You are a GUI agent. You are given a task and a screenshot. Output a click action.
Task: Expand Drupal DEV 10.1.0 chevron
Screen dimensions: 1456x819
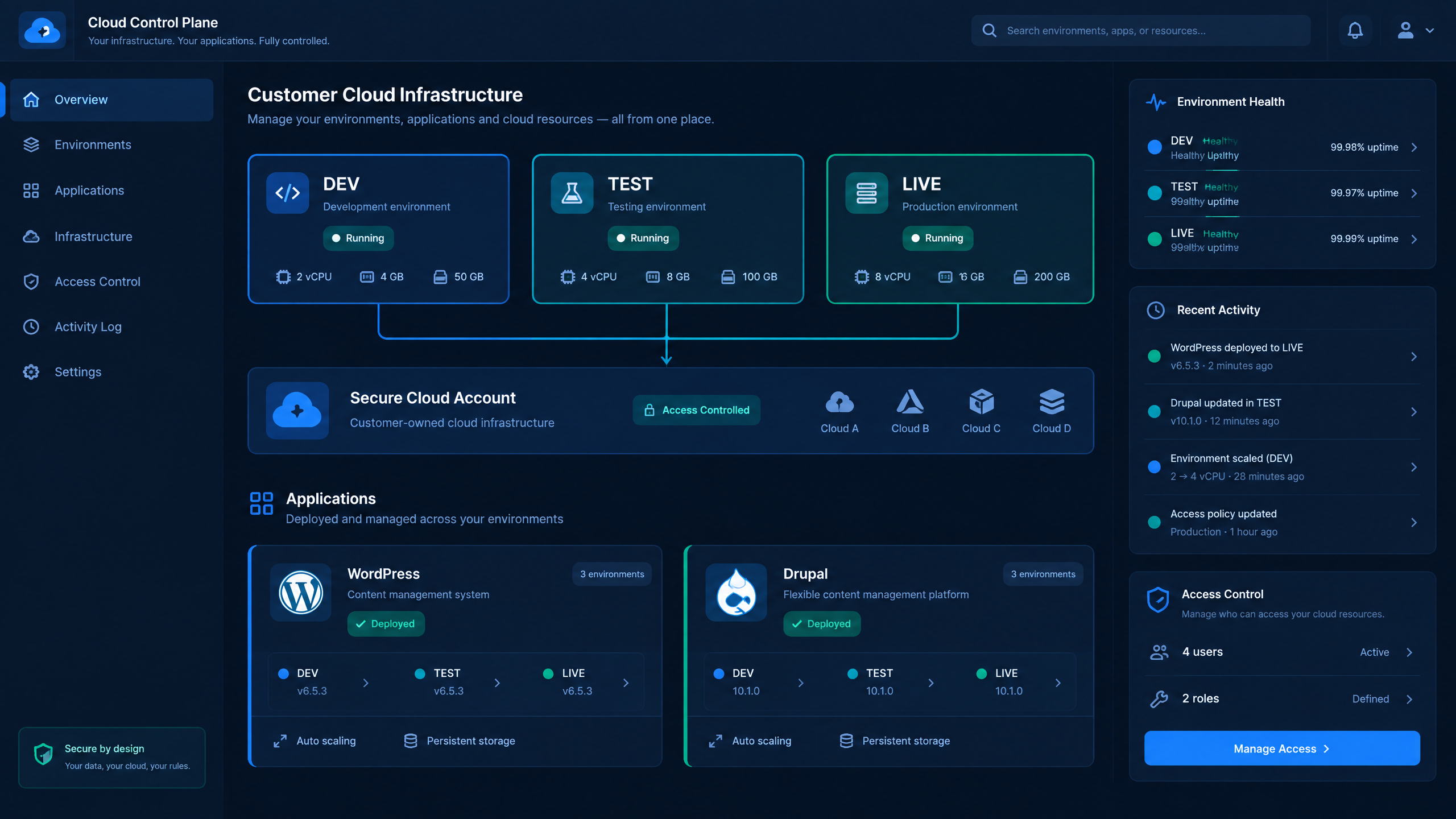coord(801,682)
